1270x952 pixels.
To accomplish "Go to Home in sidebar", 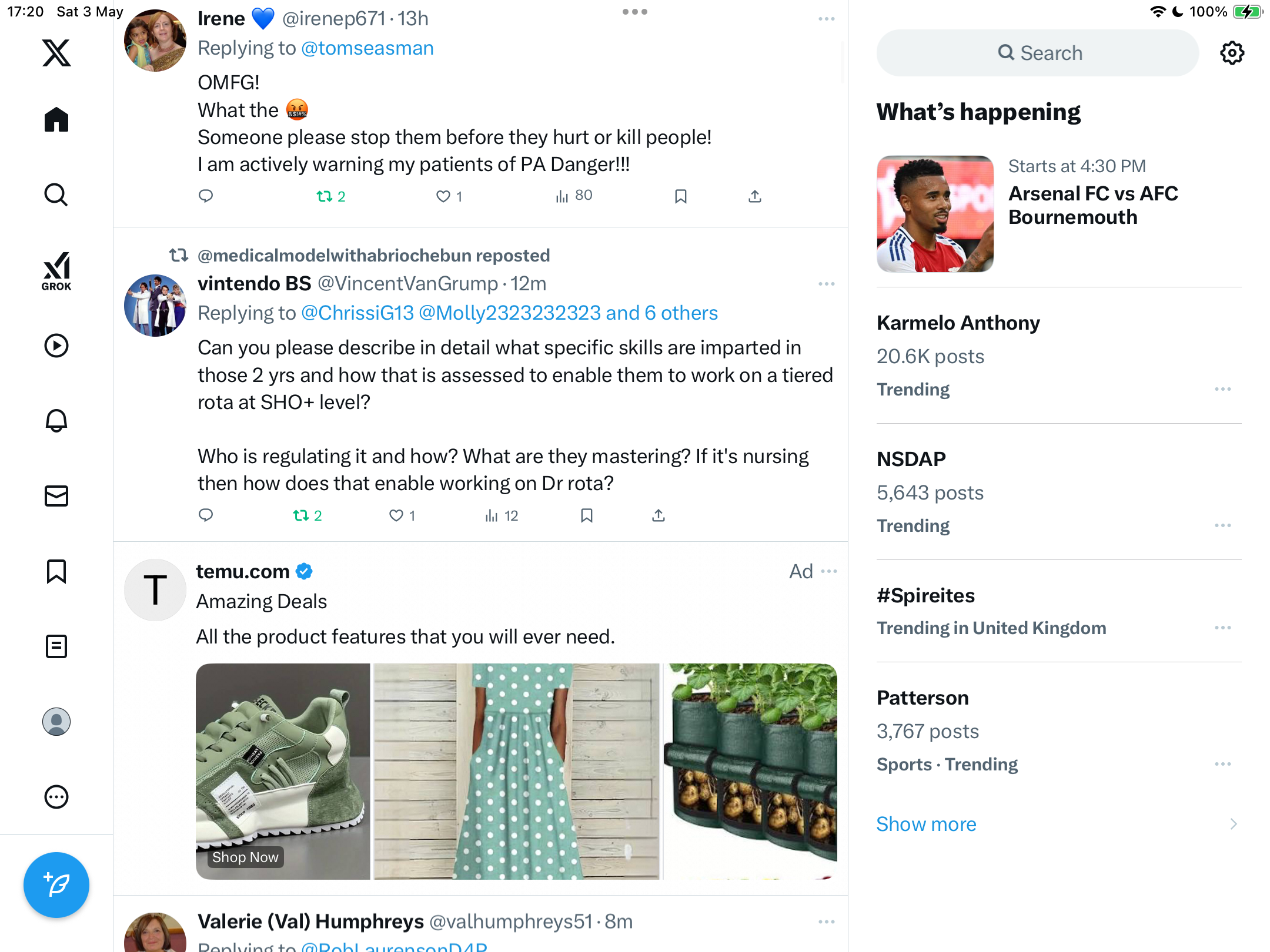I will point(56,120).
